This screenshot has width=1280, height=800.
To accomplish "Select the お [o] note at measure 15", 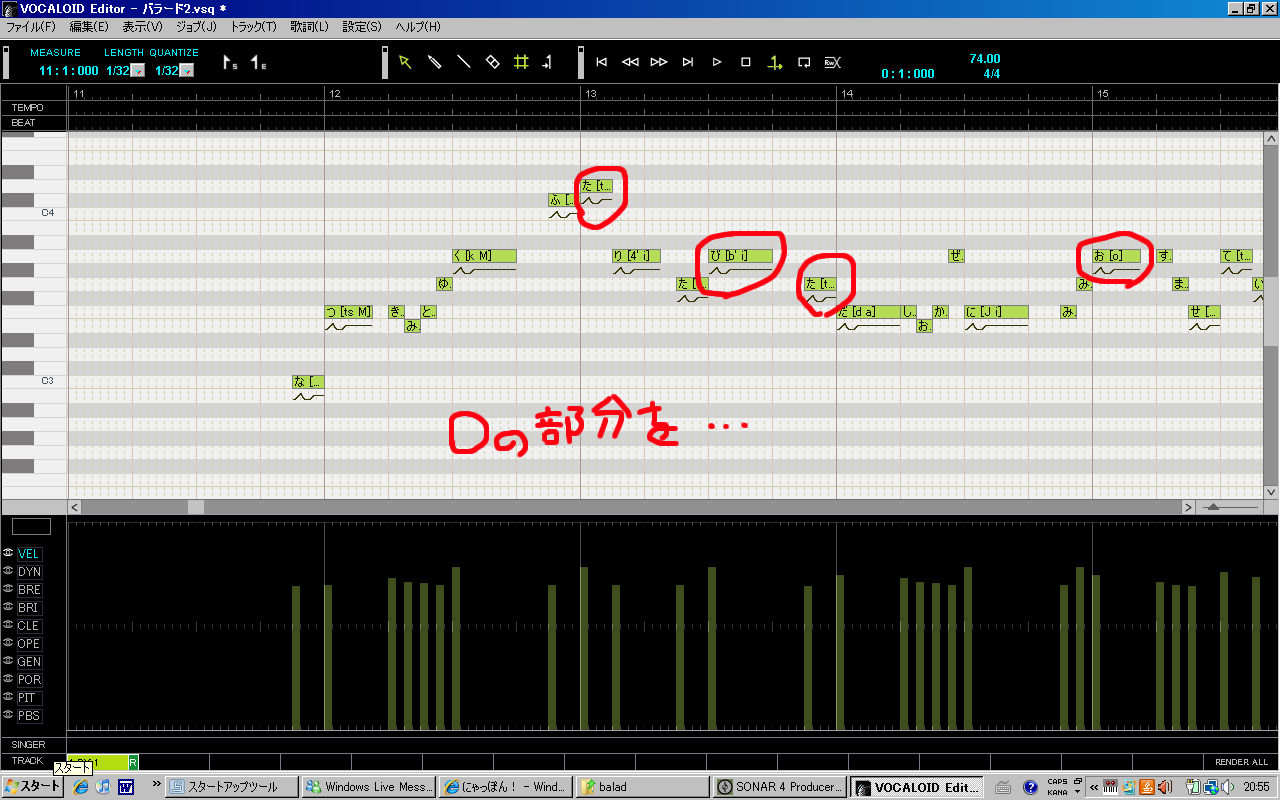I will 1116,256.
